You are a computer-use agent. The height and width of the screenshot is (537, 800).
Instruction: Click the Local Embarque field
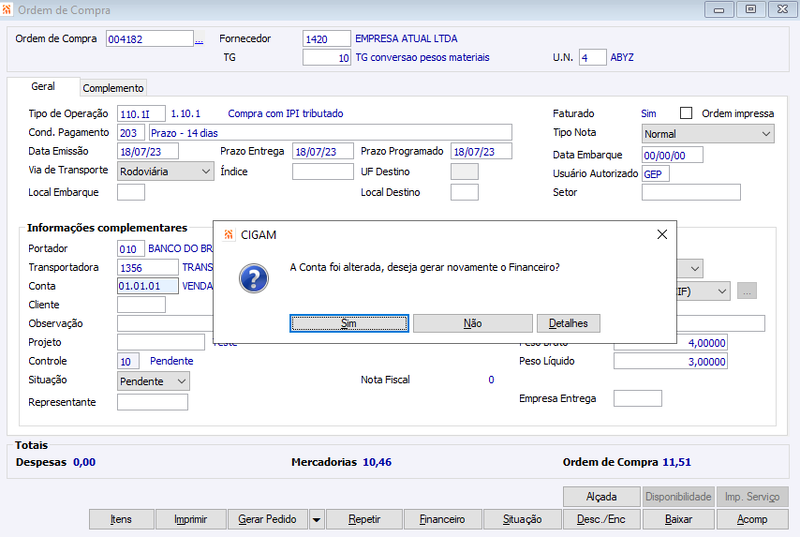[131, 192]
